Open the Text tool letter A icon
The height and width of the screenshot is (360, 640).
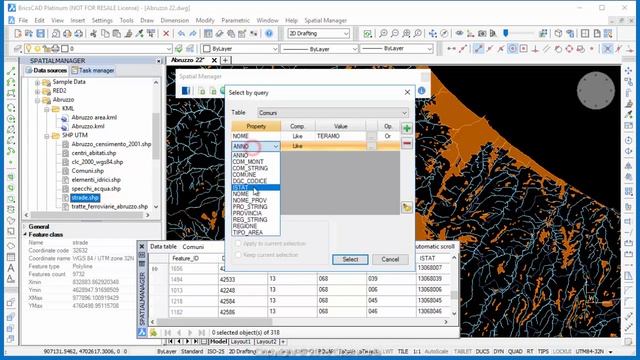(x=11, y=268)
